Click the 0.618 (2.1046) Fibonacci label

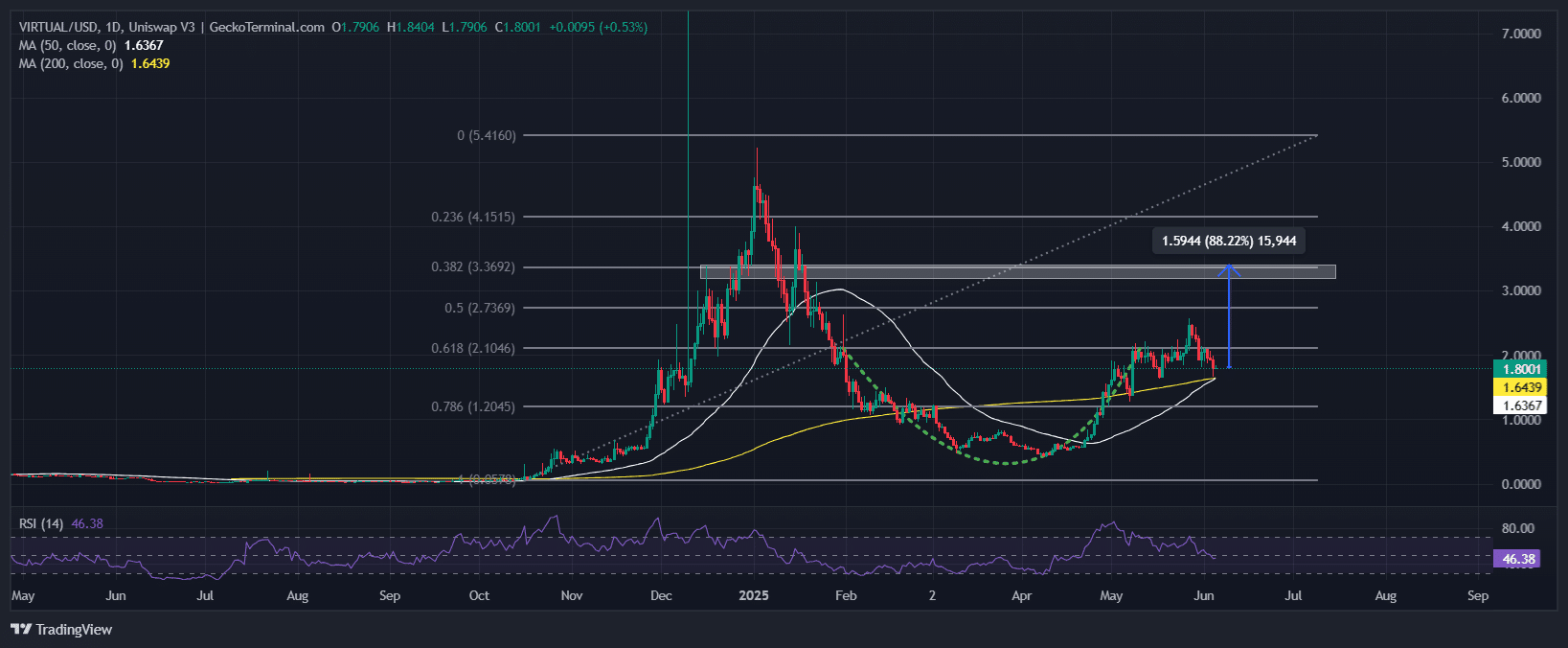[473, 348]
